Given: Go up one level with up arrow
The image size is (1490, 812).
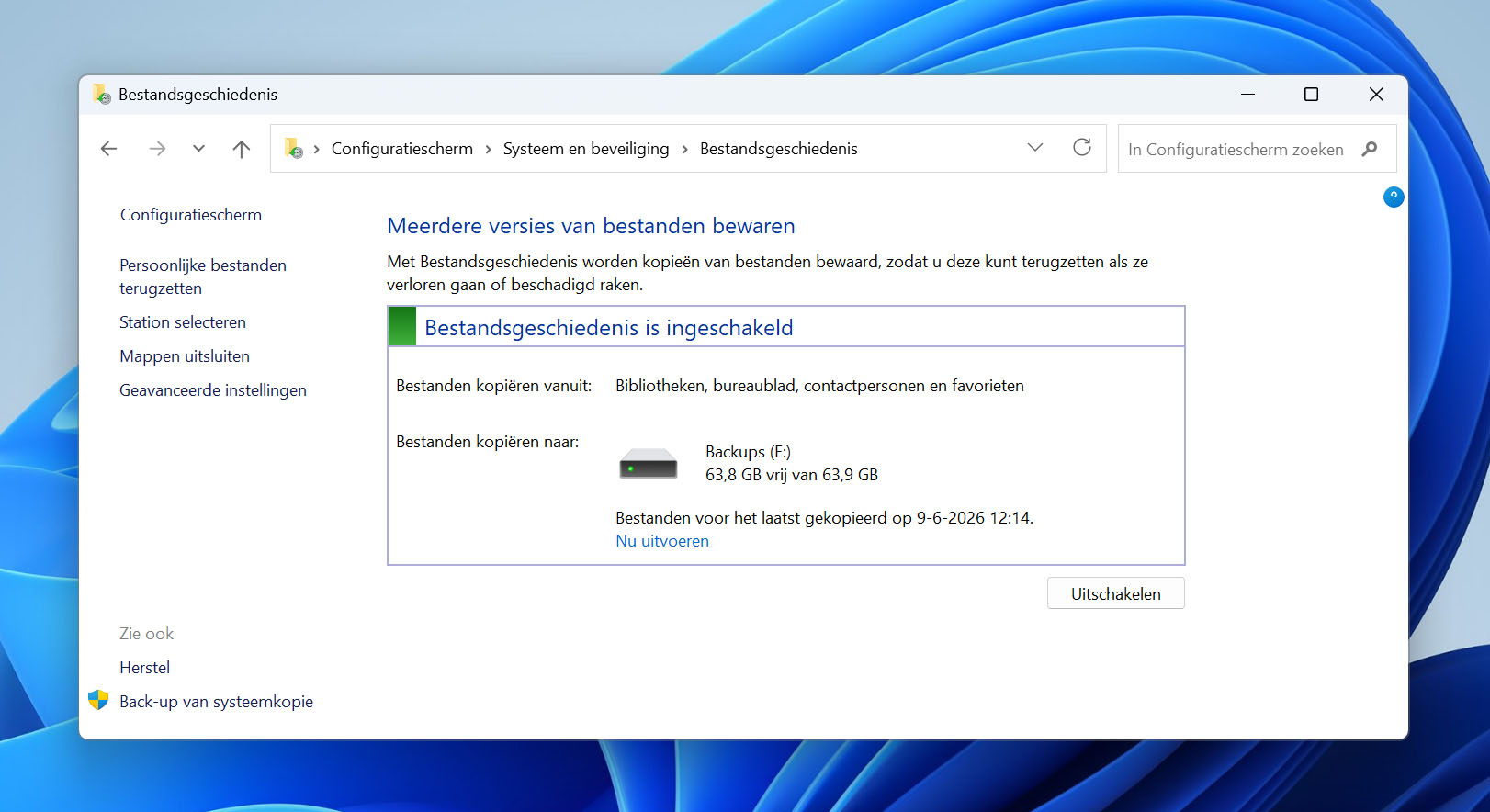Looking at the screenshot, I should pos(242,149).
